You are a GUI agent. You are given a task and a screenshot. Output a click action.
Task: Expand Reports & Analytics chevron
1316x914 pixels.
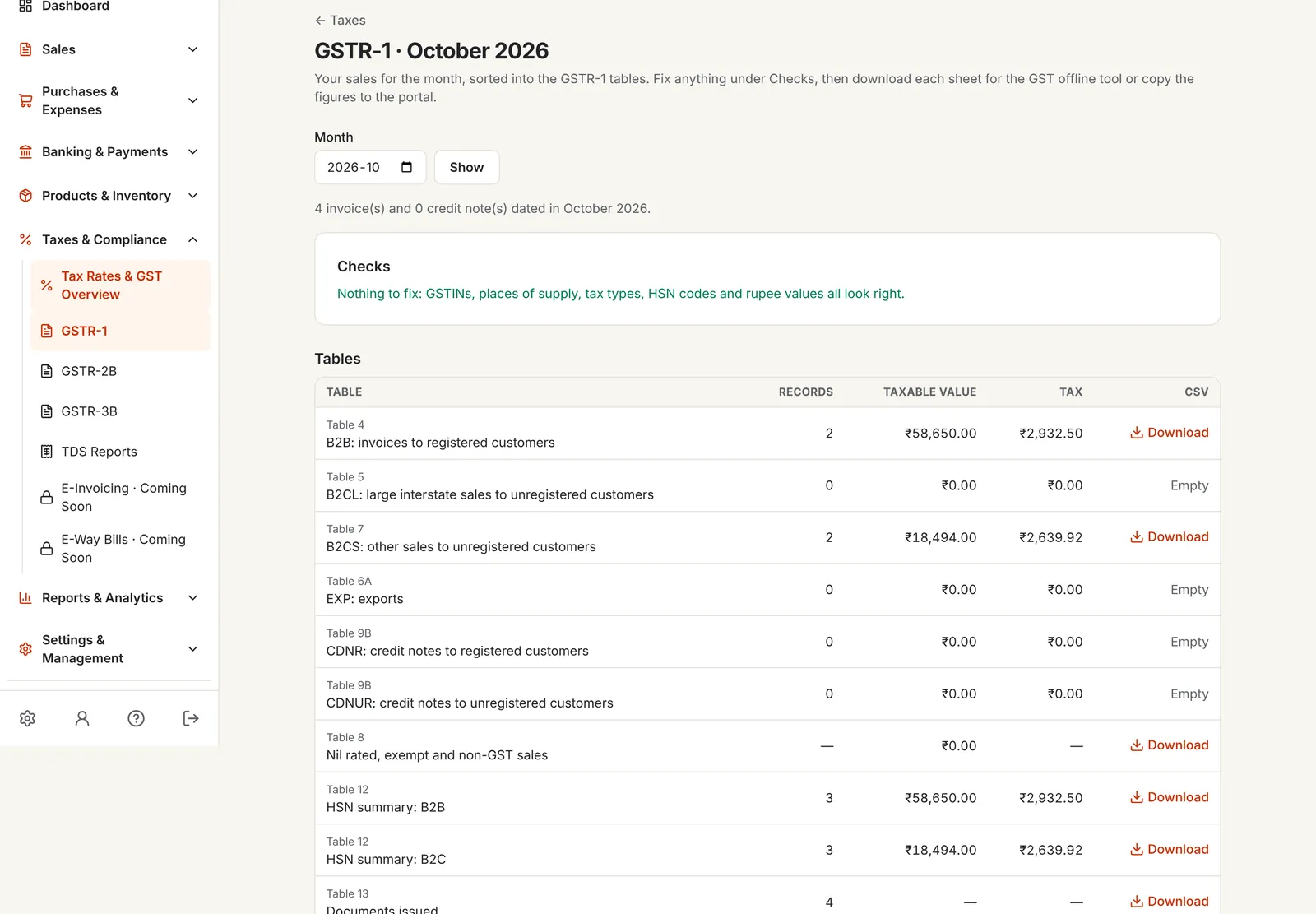click(192, 598)
